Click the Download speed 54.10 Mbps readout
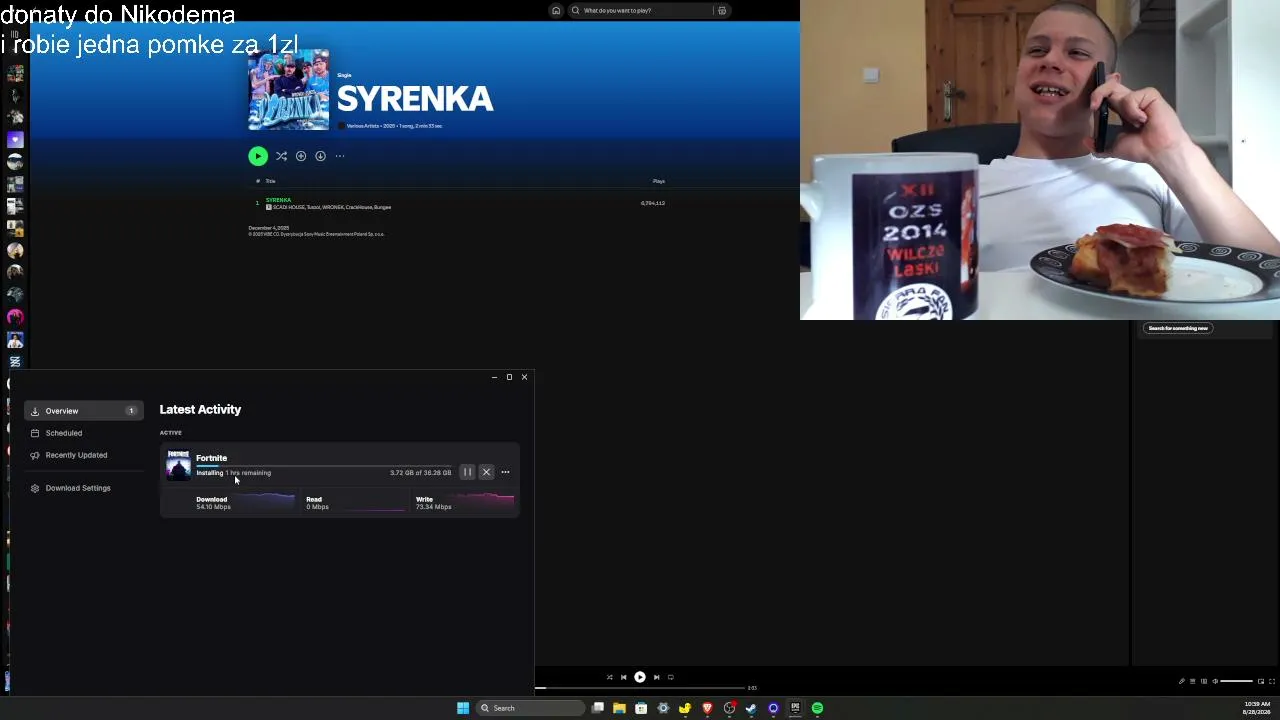The image size is (1280, 720). 213,503
